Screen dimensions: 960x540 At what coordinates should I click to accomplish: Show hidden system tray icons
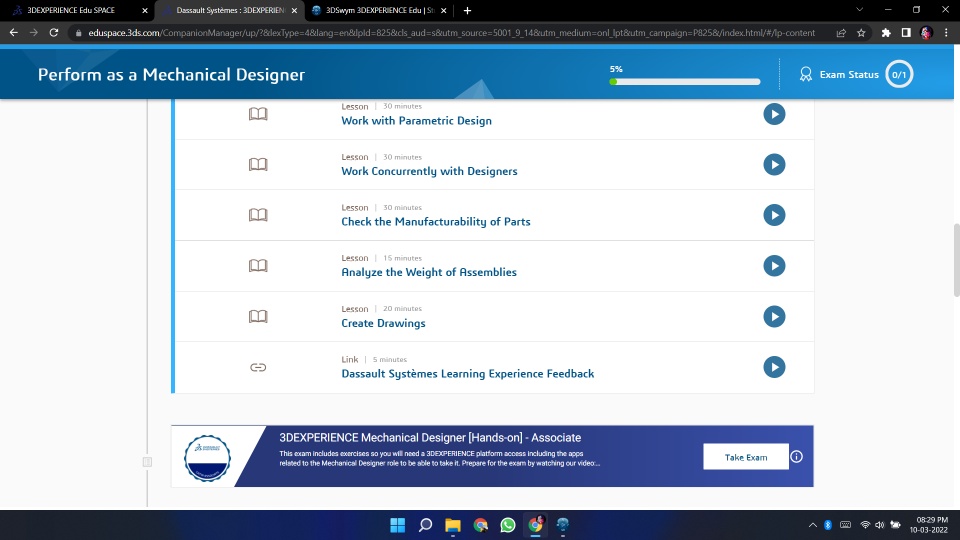coord(812,525)
